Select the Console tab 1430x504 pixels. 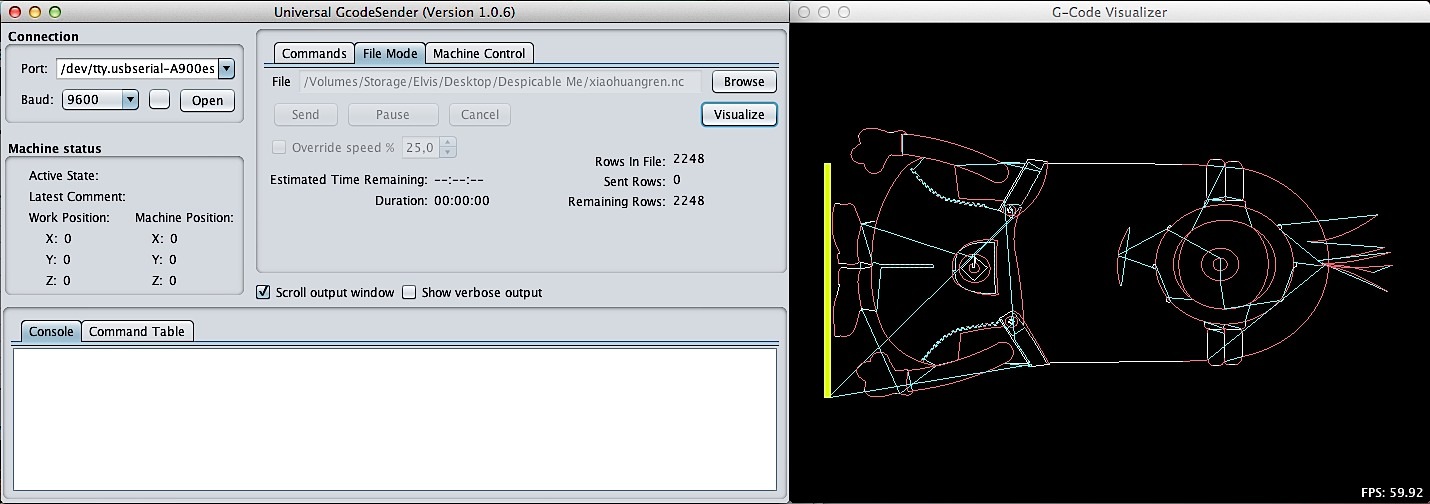(x=51, y=331)
